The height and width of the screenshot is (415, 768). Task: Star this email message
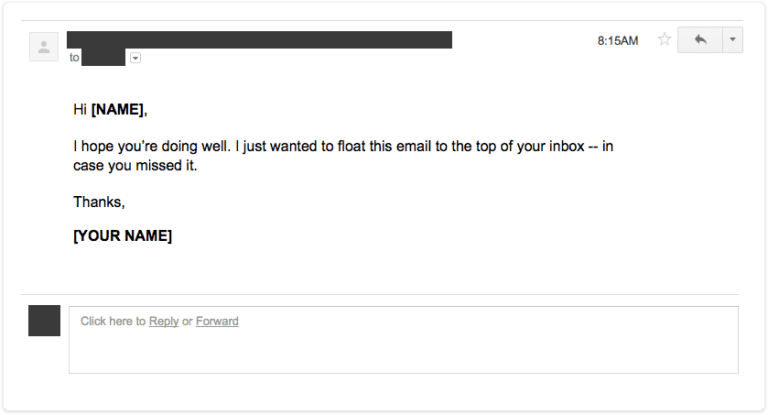(x=663, y=40)
